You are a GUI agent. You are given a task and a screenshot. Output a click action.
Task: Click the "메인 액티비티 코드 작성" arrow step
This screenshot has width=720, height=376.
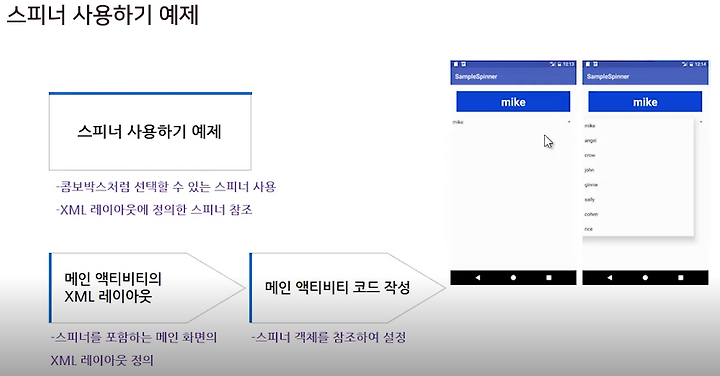point(347,288)
